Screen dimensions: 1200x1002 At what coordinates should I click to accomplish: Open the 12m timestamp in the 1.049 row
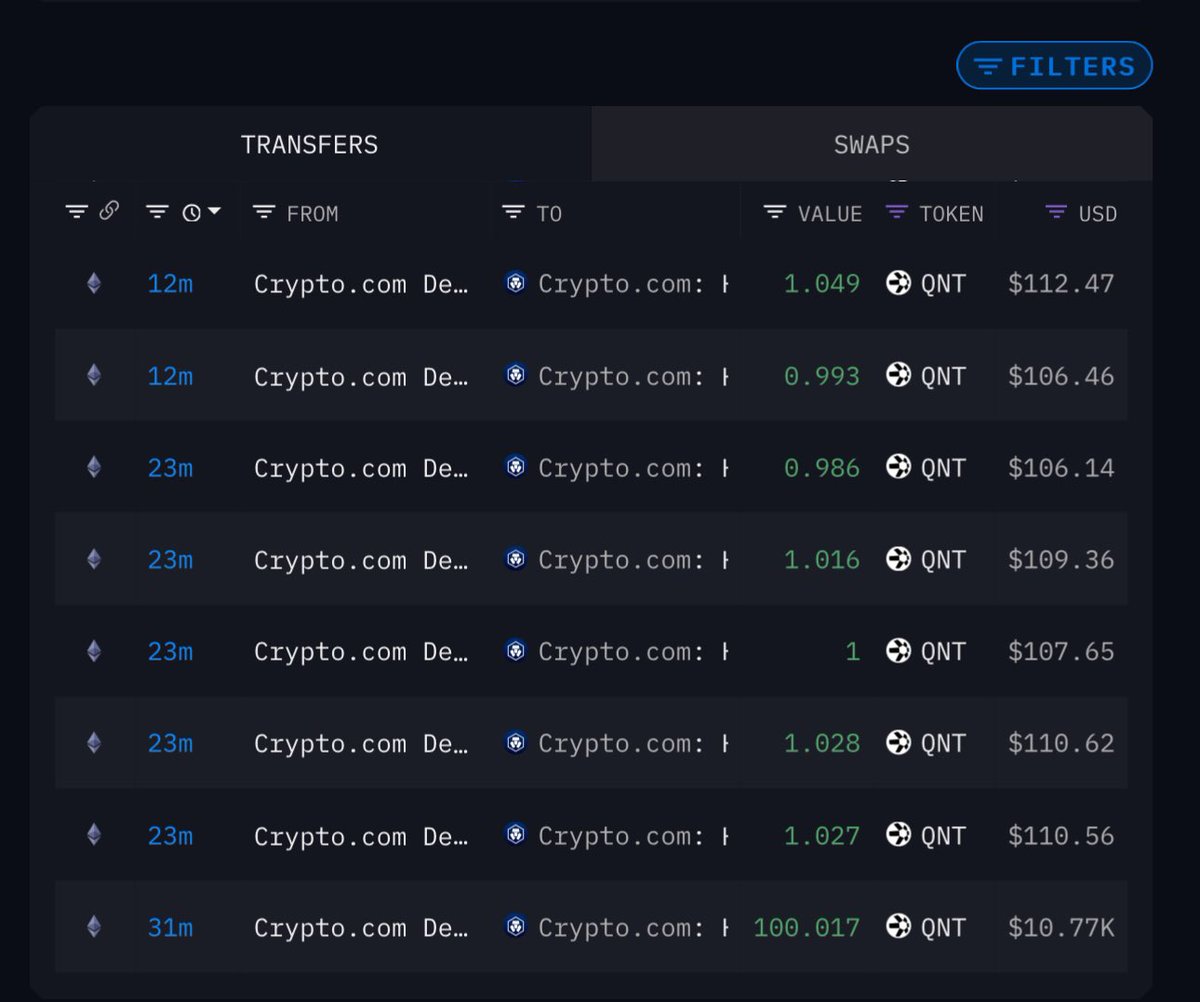click(170, 284)
